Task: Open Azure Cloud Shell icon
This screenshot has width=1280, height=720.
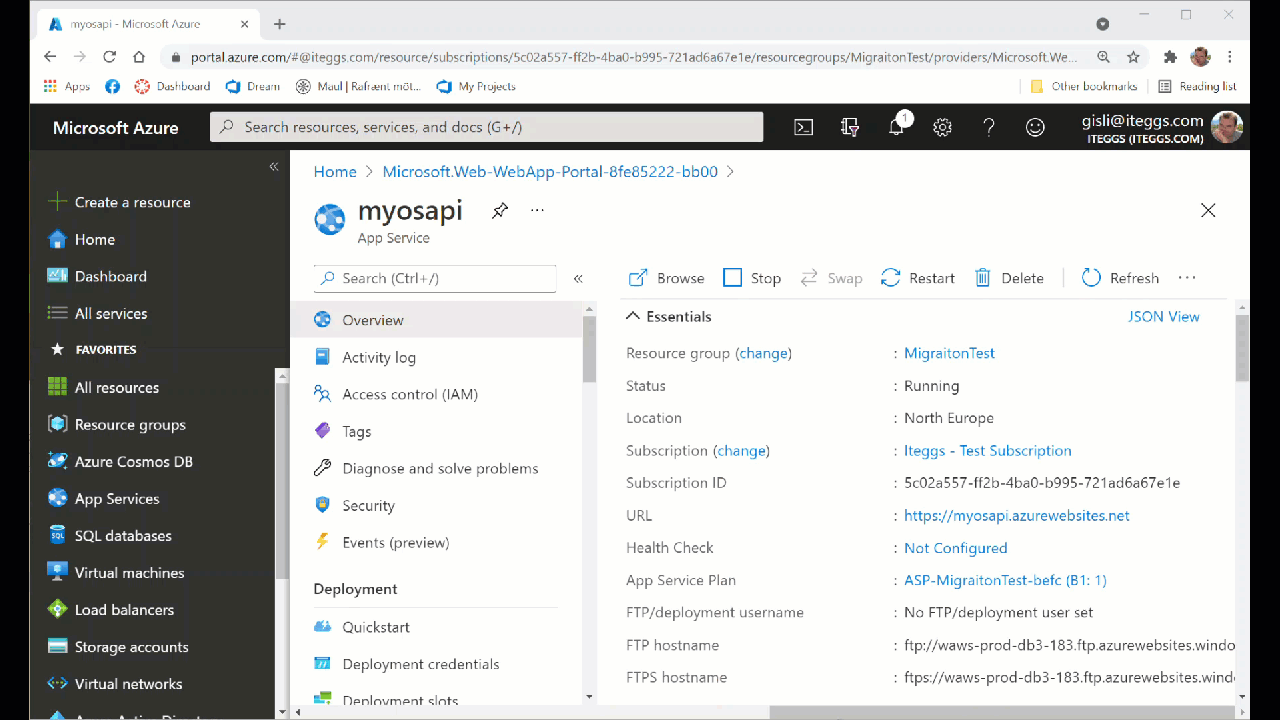Action: 803,127
